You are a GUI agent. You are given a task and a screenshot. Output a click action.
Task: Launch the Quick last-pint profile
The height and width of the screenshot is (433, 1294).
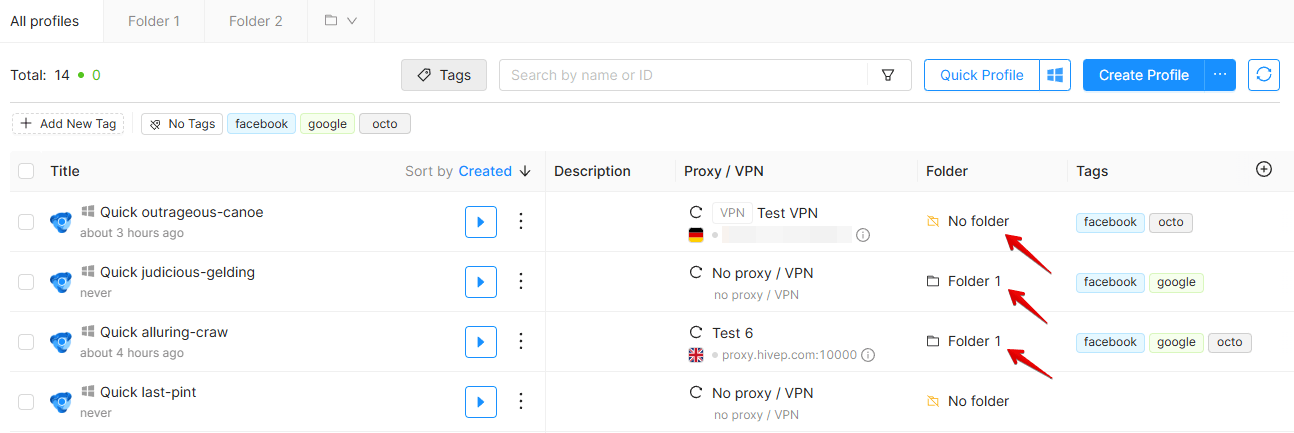click(481, 402)
